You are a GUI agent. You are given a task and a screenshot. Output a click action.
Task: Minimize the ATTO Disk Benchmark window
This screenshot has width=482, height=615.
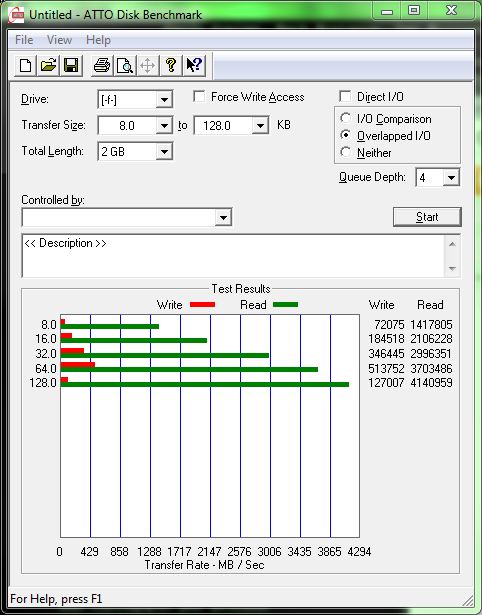tap(387, 11)
